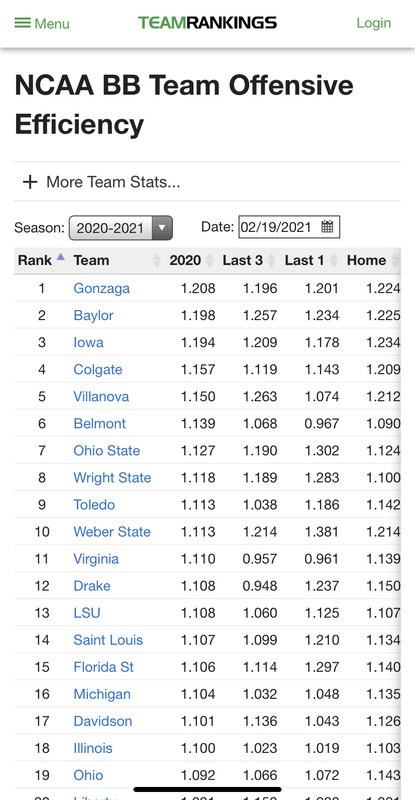Click the calendar icon in Date field
The height and width of the screenshot is (800, 415).
coord(327,227)
